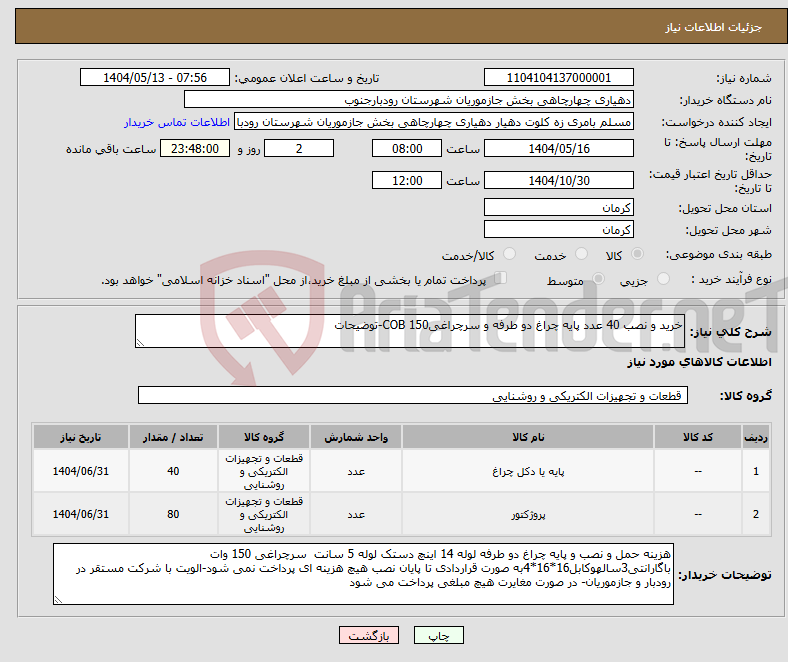The image size is (788, 662).
Task: Click the نام کالا column header
Action: point(528,437)
